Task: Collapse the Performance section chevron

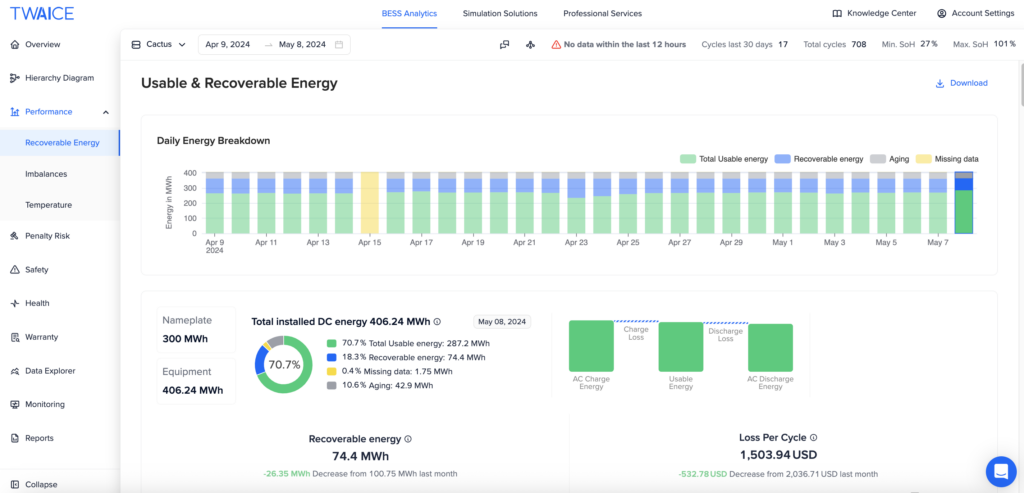Action: coord(106,112)
